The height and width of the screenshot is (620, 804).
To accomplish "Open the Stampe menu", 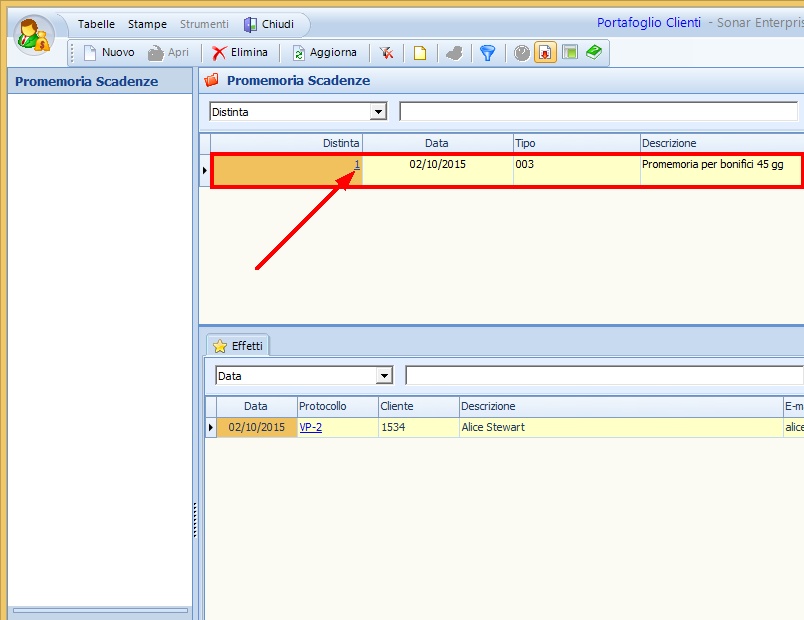I will click(x=147, y=24).
